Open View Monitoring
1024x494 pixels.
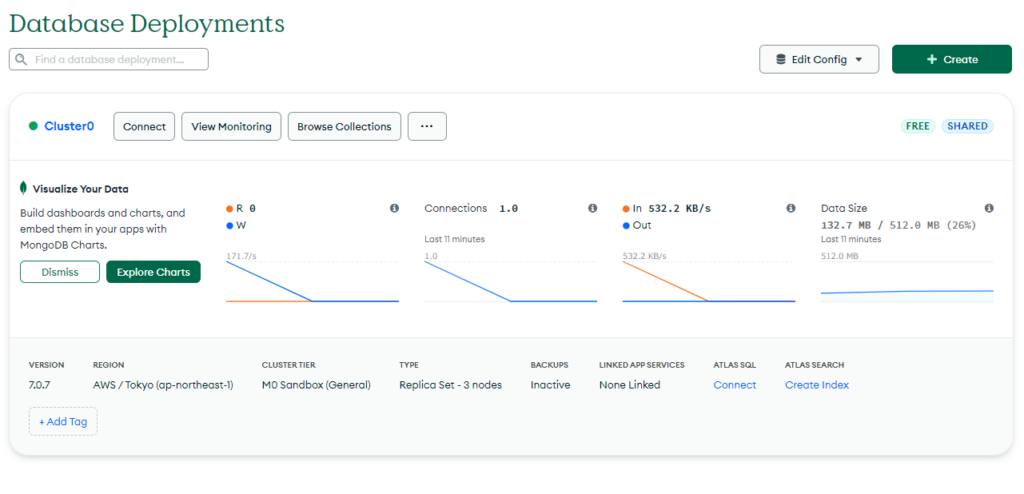click(231, 126)
